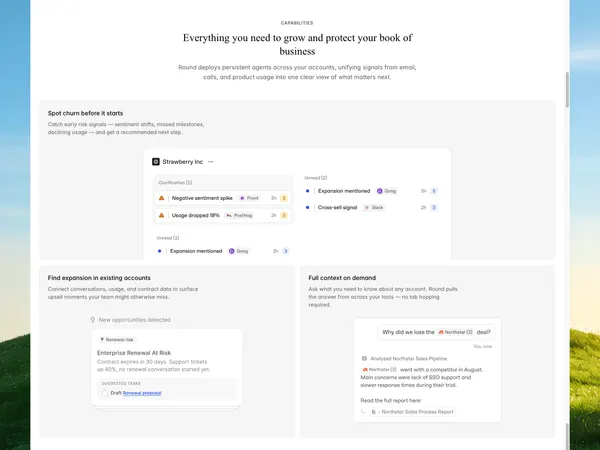Screen dimensions: 600x450
Task: Click warning triangle on Negative sentiment spike
Action: coord(161,198)
